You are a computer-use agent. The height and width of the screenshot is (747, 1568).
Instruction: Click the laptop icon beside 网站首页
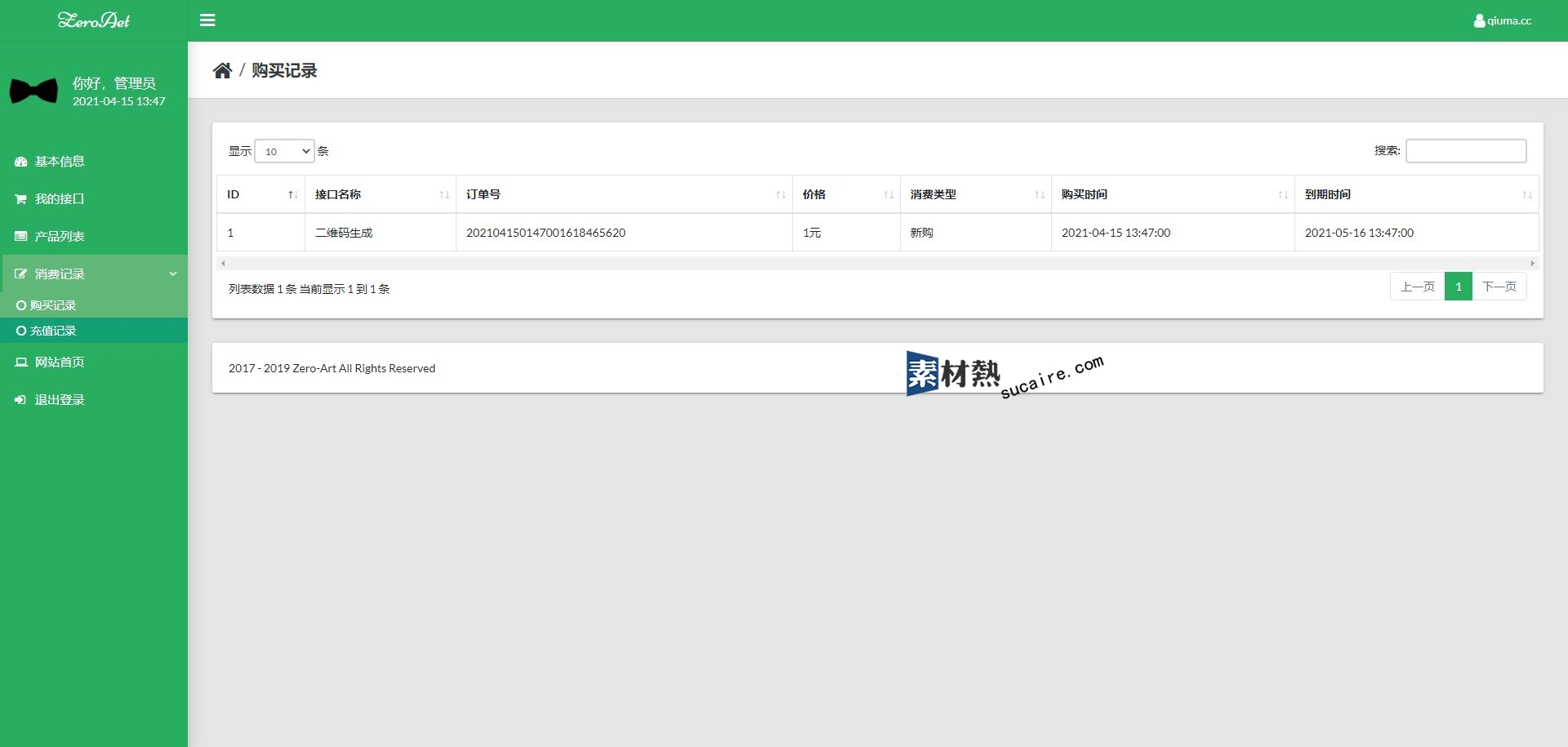point(21,362)
